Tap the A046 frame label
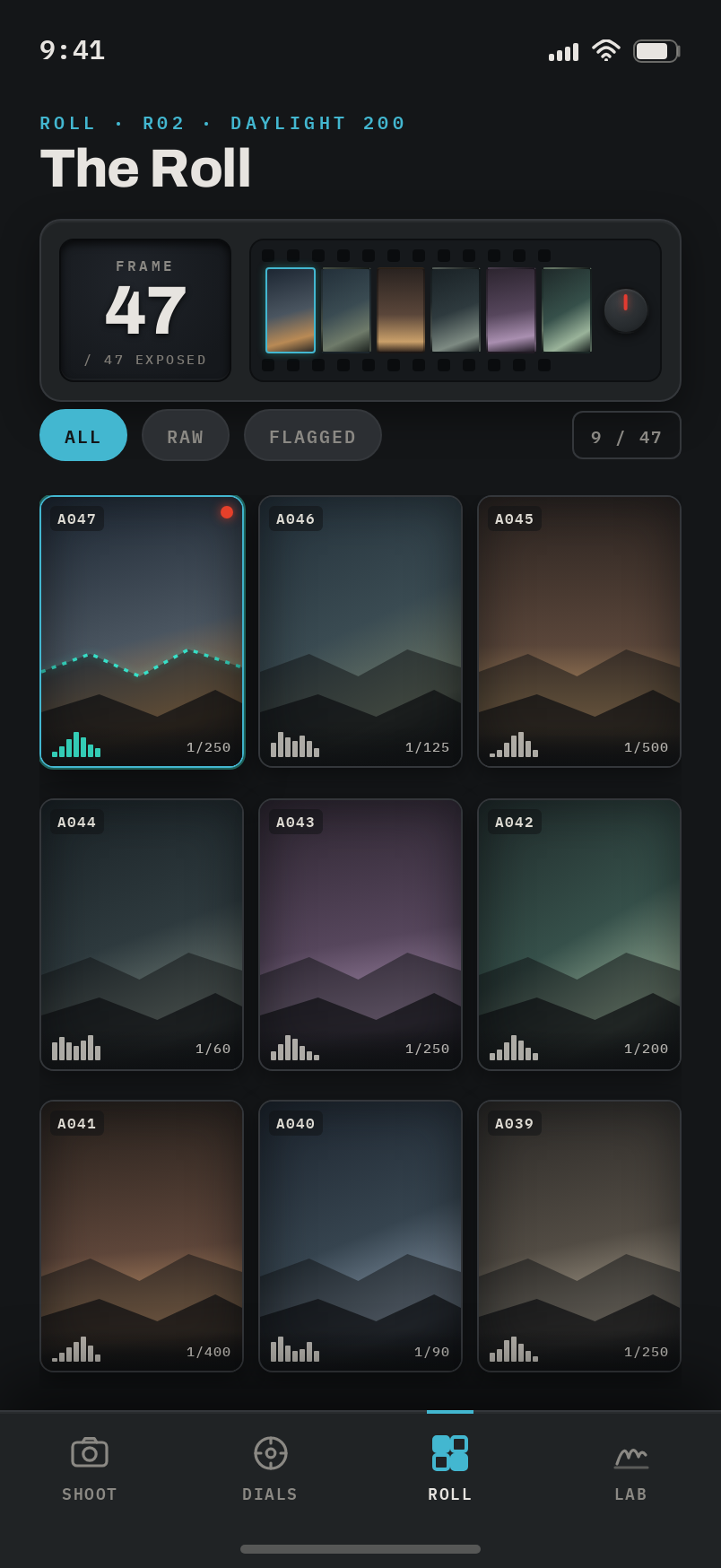 click(x=296, y=519)
